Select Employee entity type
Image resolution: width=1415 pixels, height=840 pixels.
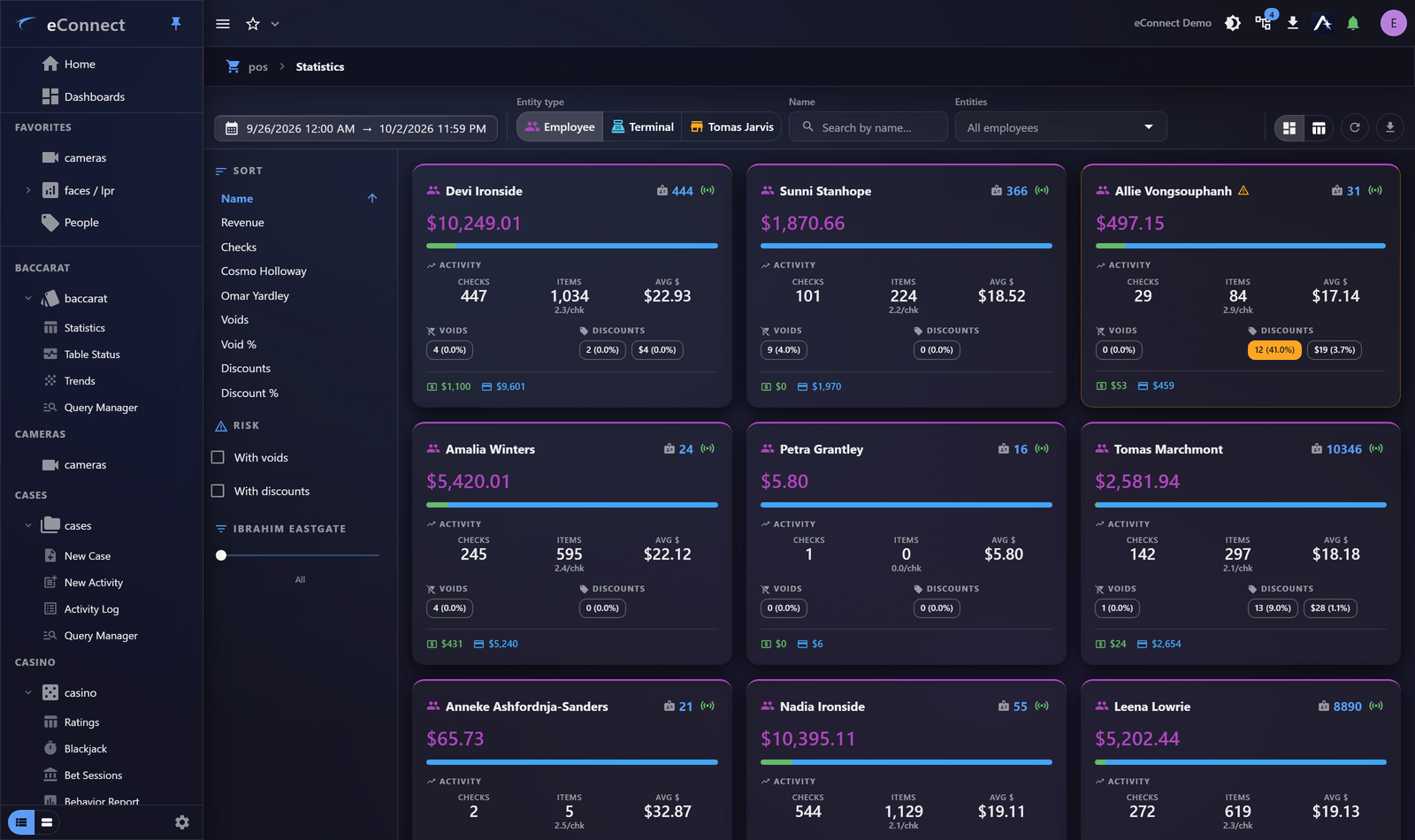coord(560,126)
